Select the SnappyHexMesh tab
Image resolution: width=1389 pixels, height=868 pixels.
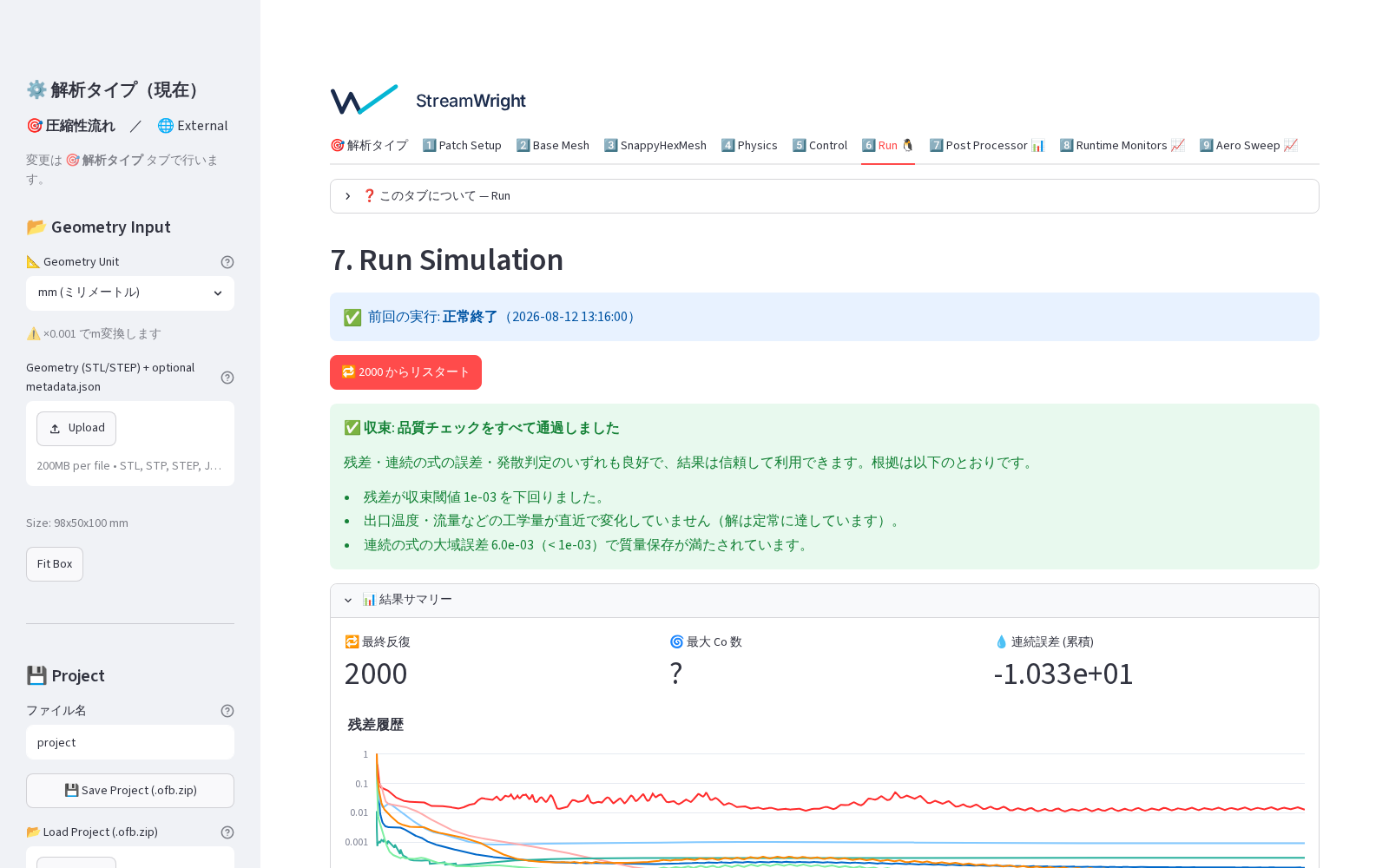[x=655, y=146]
